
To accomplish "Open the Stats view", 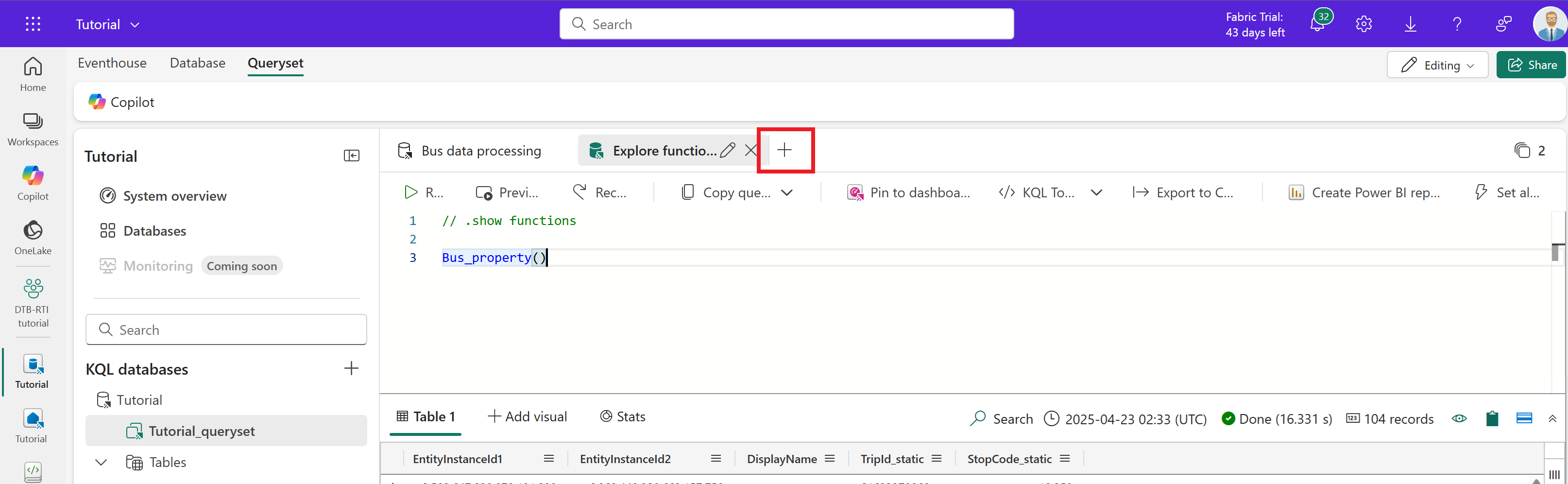I will (x=622, y=416).
